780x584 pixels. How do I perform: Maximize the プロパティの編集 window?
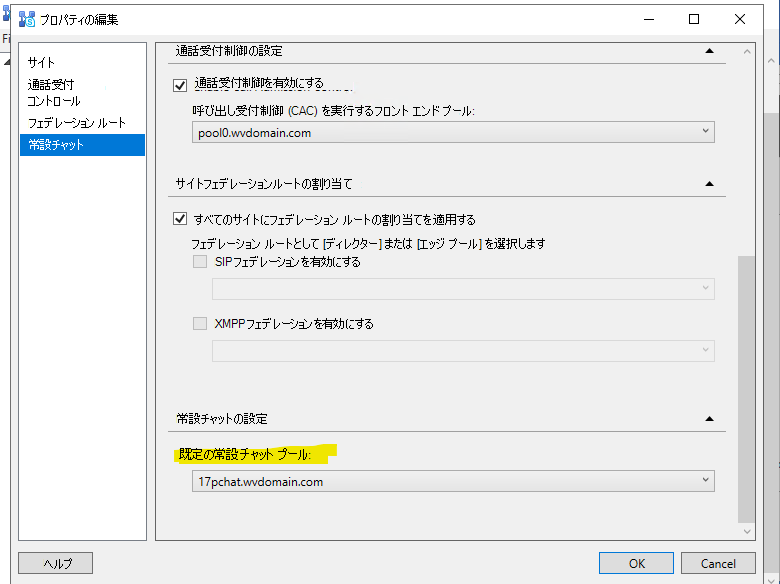(694, 19)
